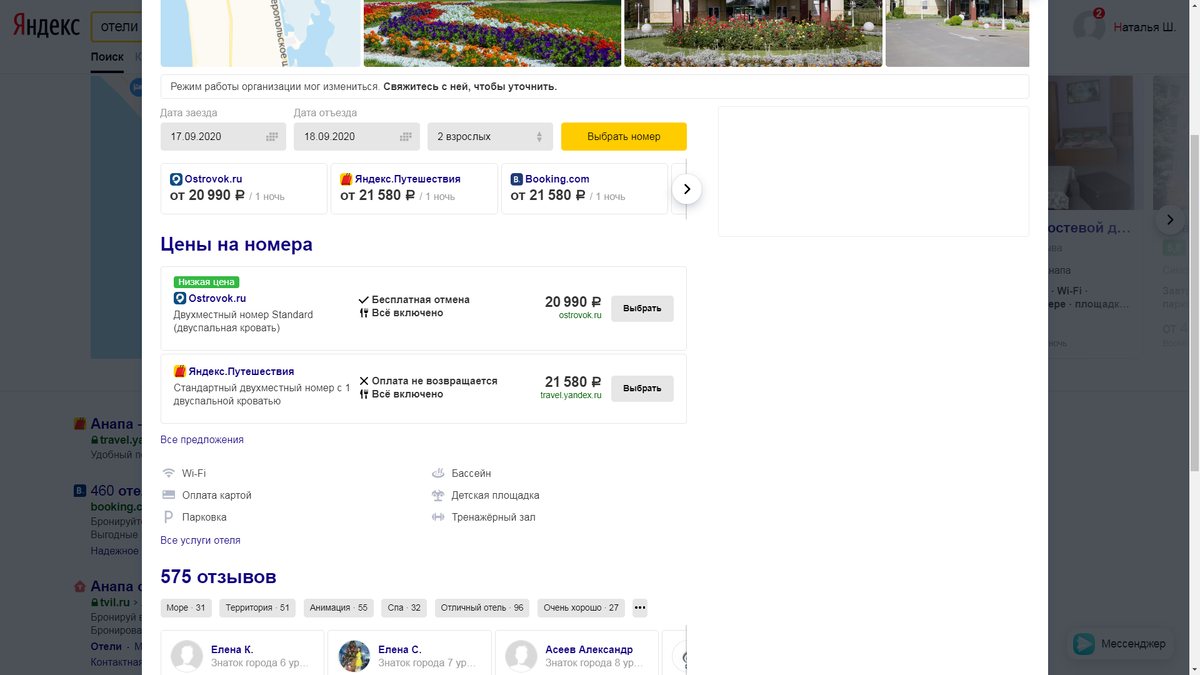Screen dimensions: 1200x675
Task: Click the Бассейн pool icon
Action: coord(438,473)
